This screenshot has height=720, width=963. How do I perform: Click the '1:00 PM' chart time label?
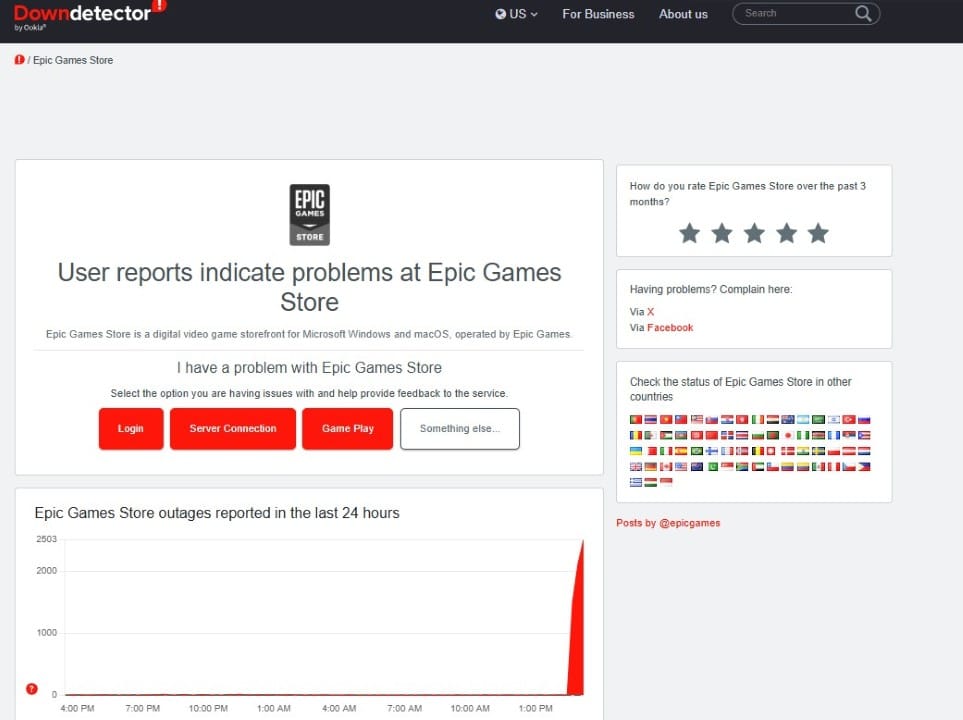click(x=536, y=708)
